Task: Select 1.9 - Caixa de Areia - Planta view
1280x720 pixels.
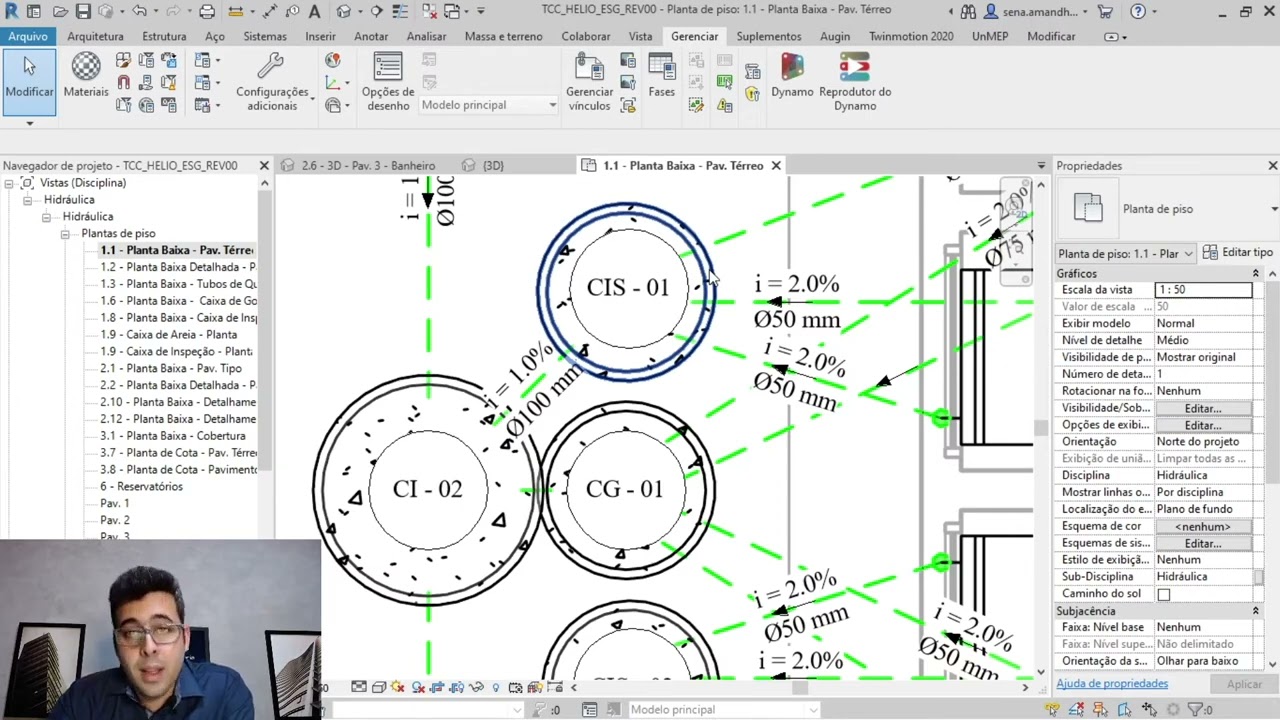Action: pos(168,335)
